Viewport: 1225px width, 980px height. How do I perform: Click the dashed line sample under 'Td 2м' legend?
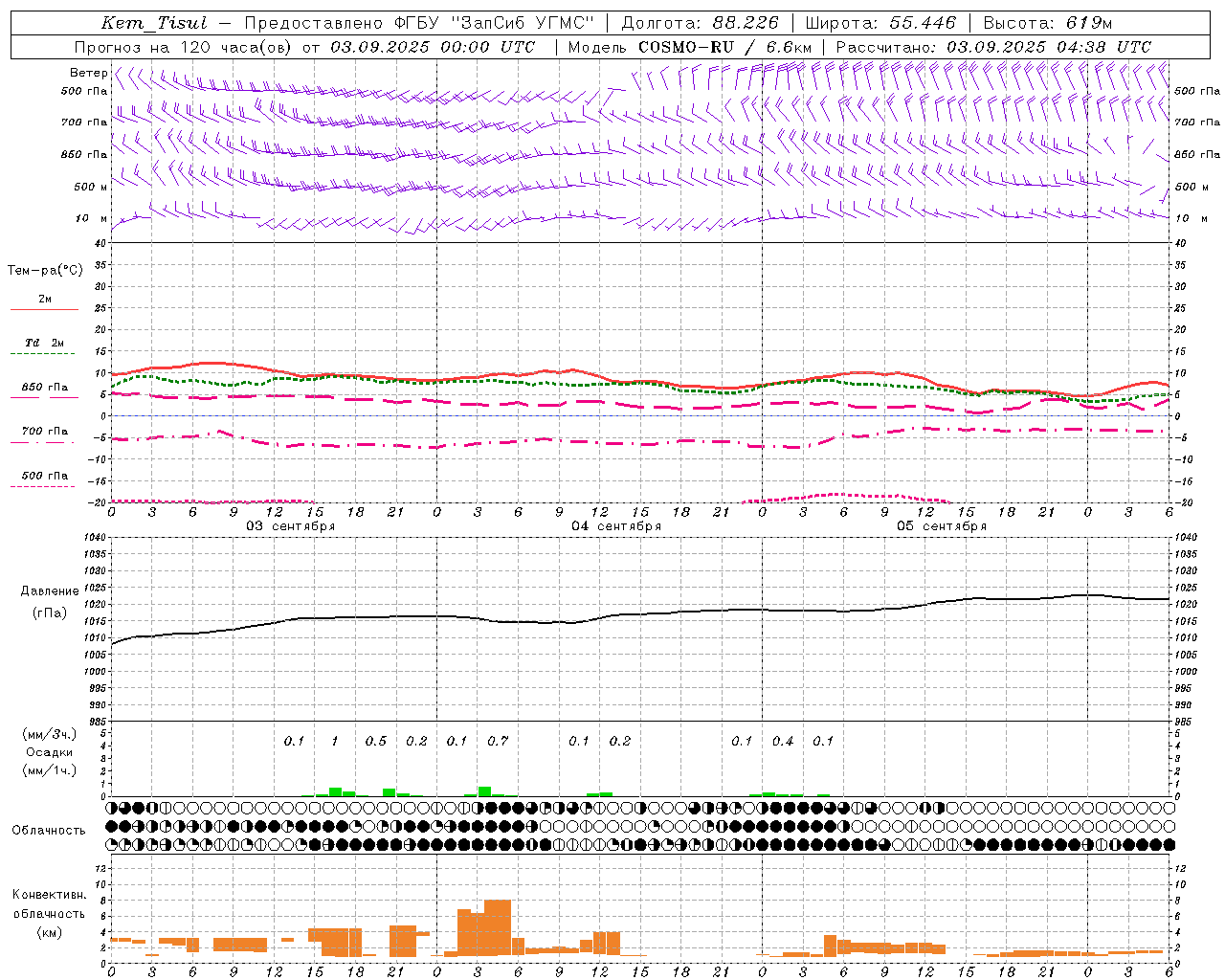[45, 354]
